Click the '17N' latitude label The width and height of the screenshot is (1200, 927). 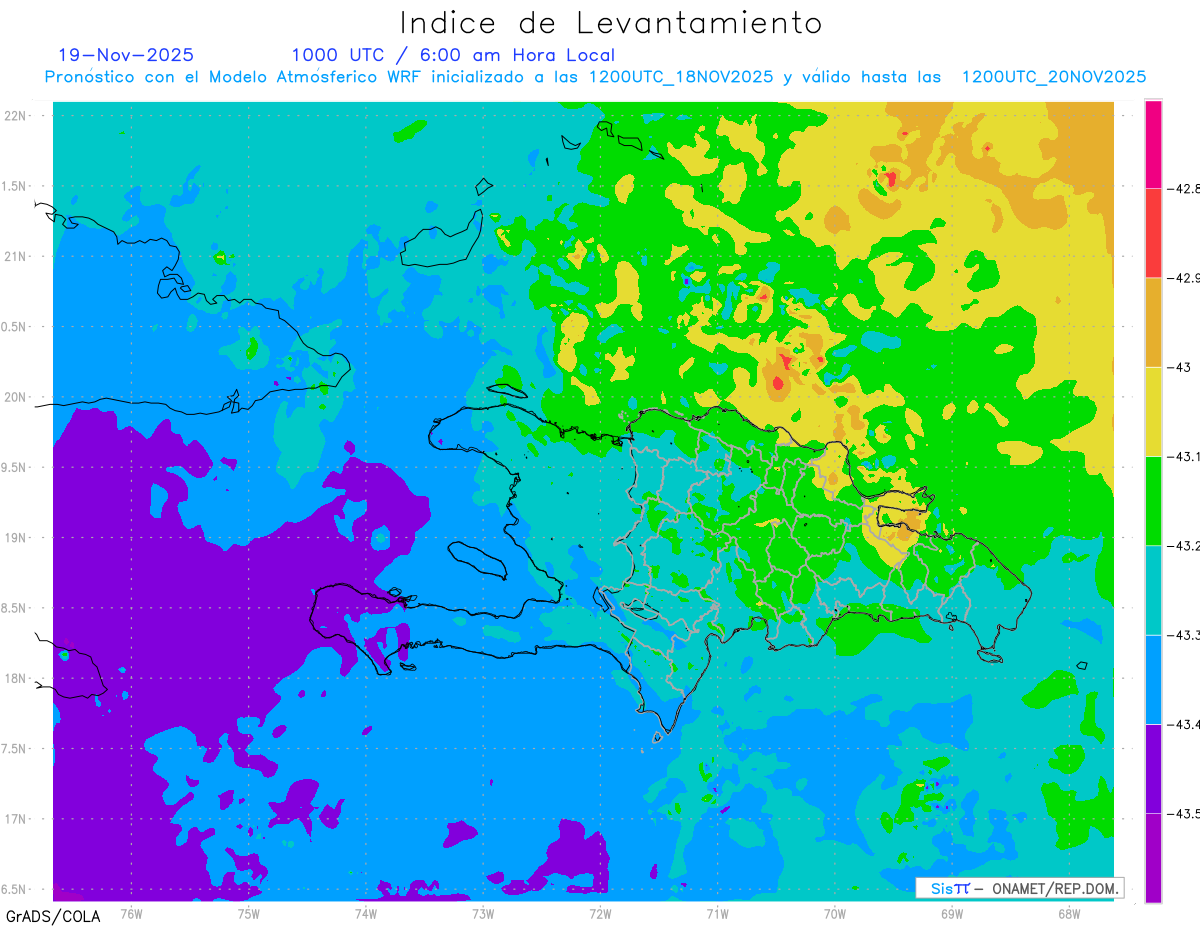point(17,820)
